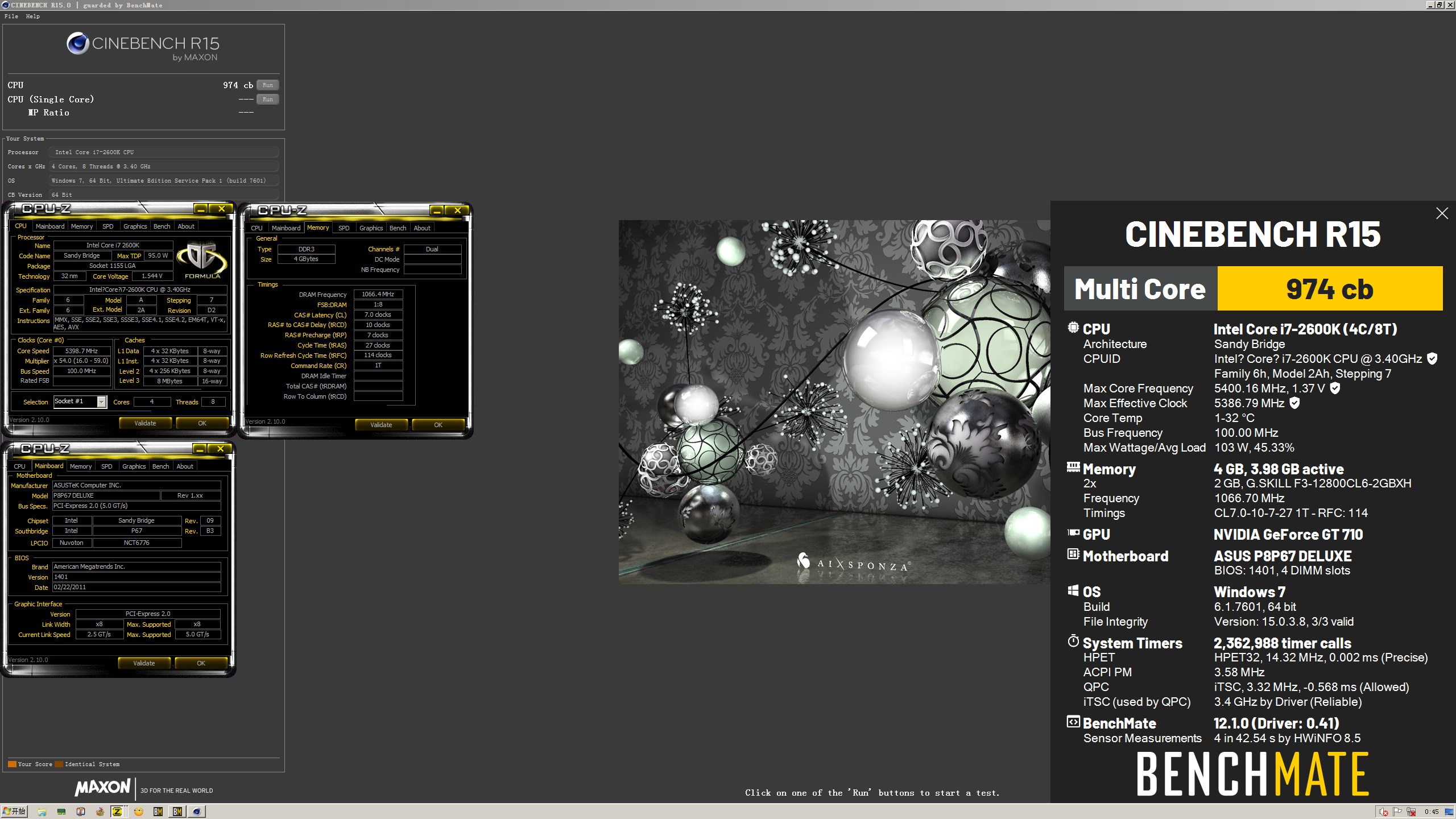The height and width of the screenshot is (819, 1456).
Task: Select the yellow CPU-Z taskbar button
Action: pos(117,812)
